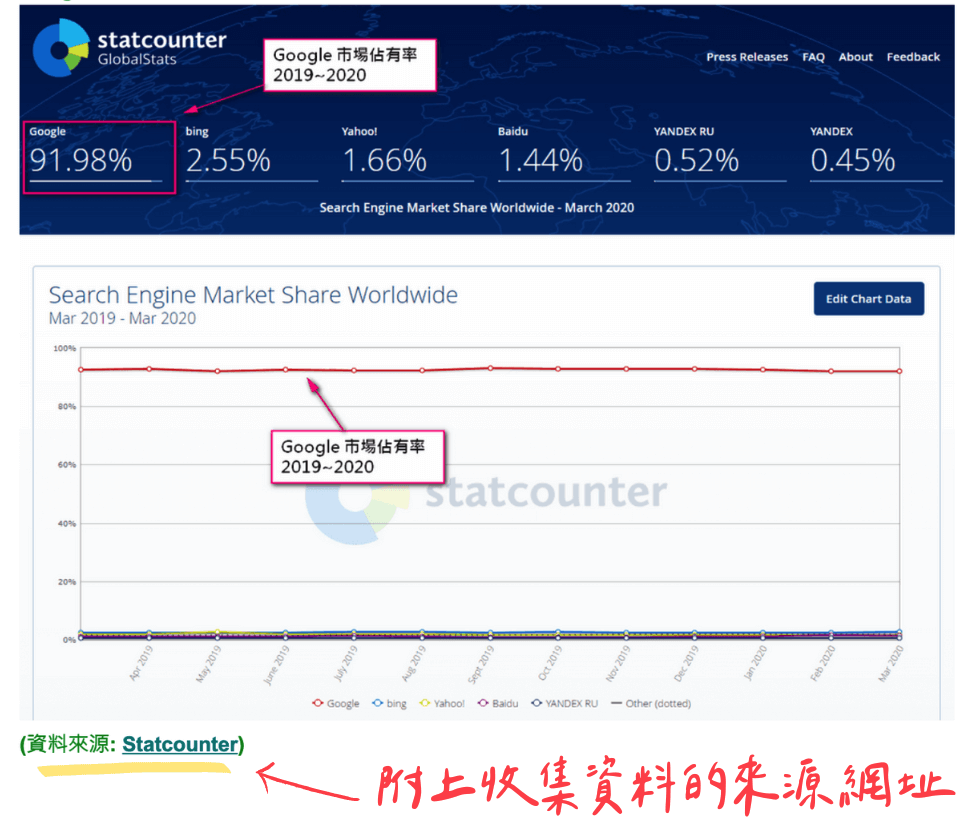Open the Statcounter source link
Screen dimensions: 969x821
[180, 744]
